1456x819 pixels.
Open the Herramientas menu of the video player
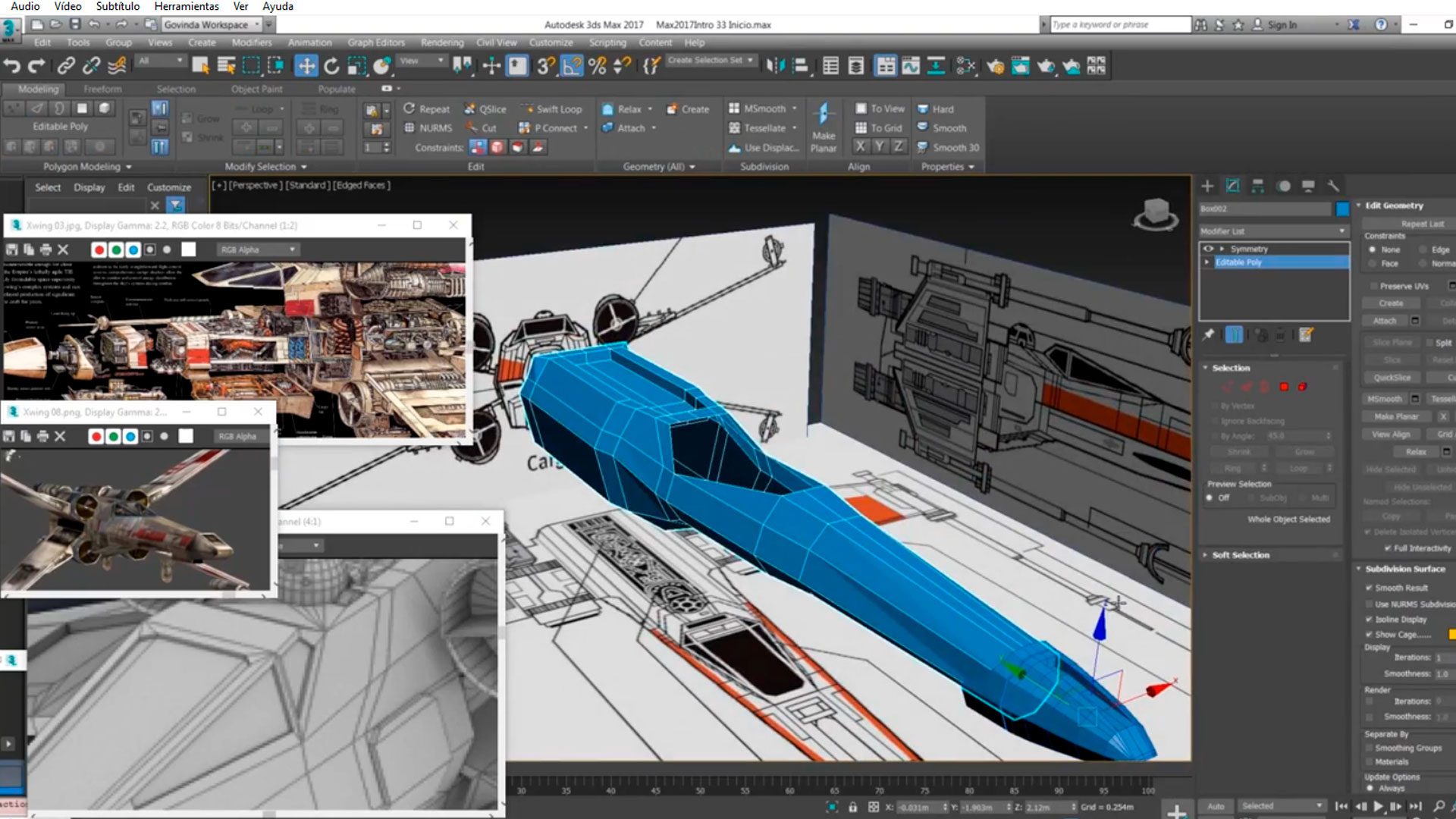coord(187,6)
